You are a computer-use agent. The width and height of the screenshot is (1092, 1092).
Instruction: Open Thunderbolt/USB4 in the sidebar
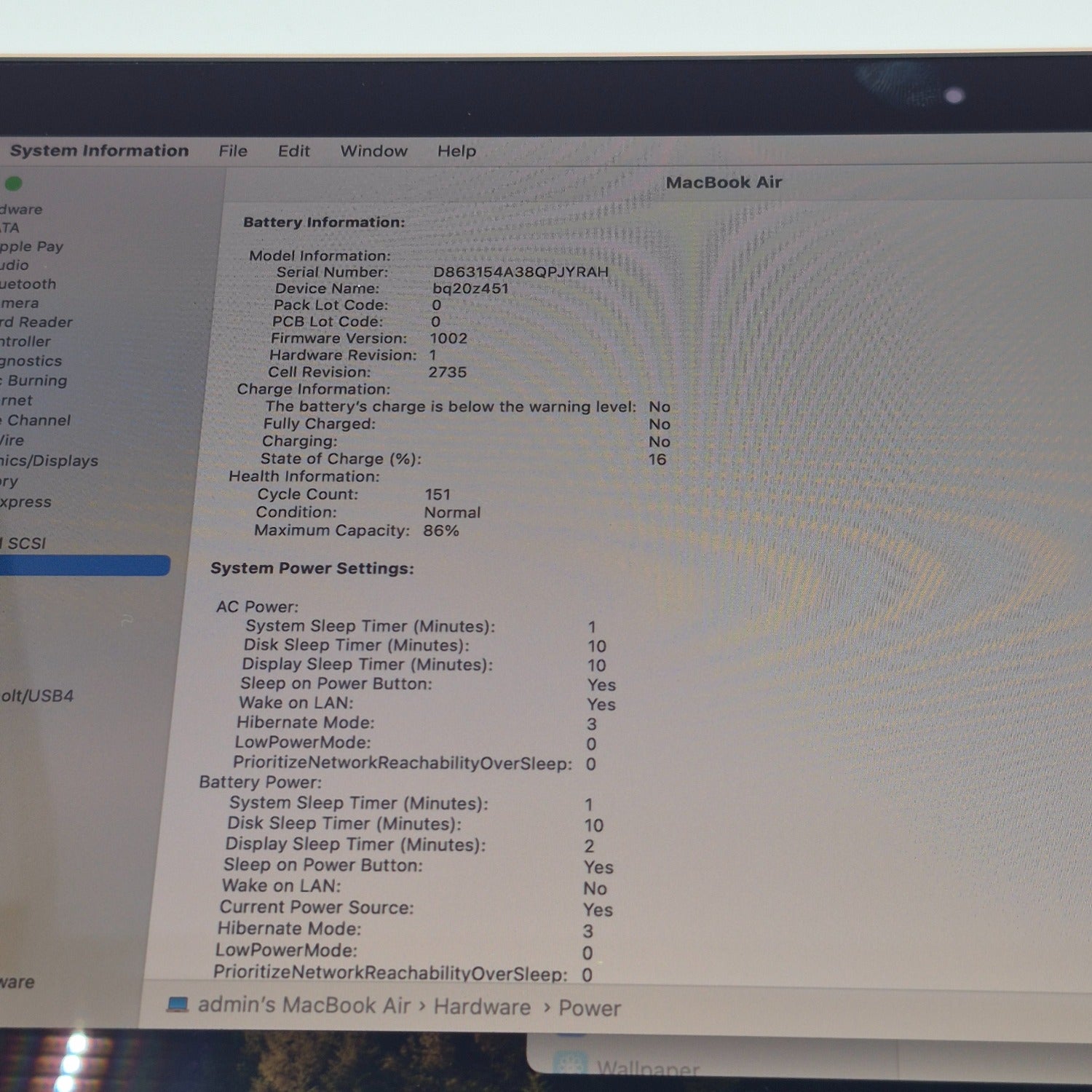pyautogui.click(x=37, y=696)
